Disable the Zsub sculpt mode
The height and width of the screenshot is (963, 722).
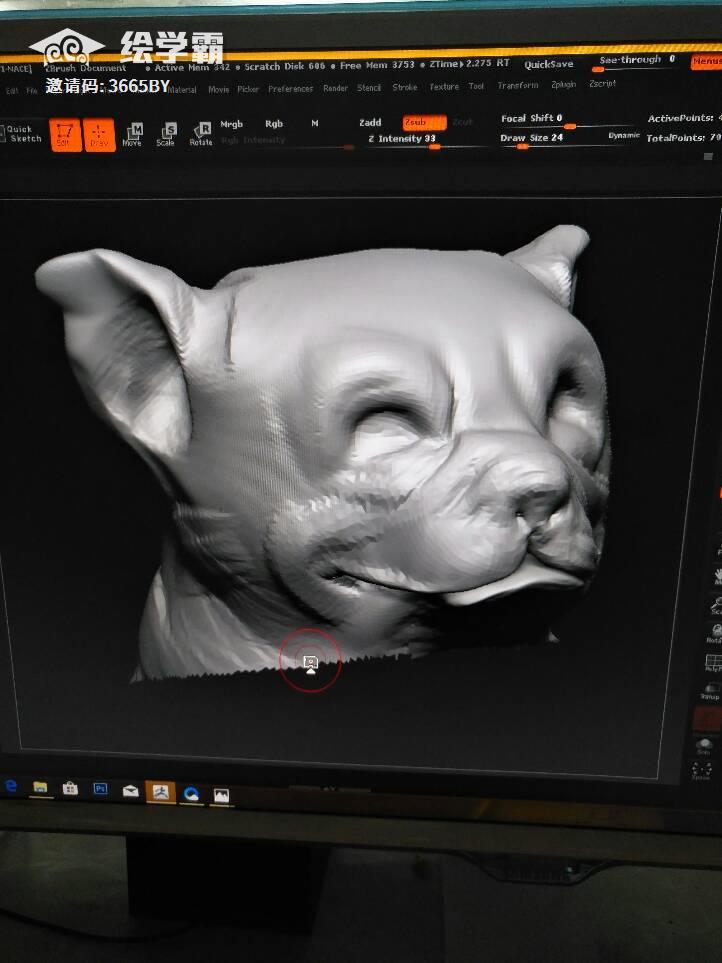(424, 122)
